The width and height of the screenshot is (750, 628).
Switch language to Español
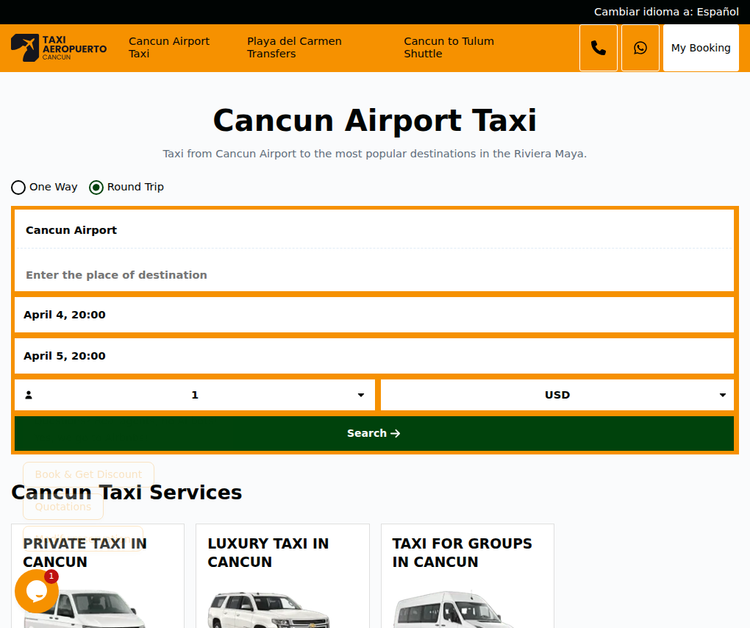(666, 11)
